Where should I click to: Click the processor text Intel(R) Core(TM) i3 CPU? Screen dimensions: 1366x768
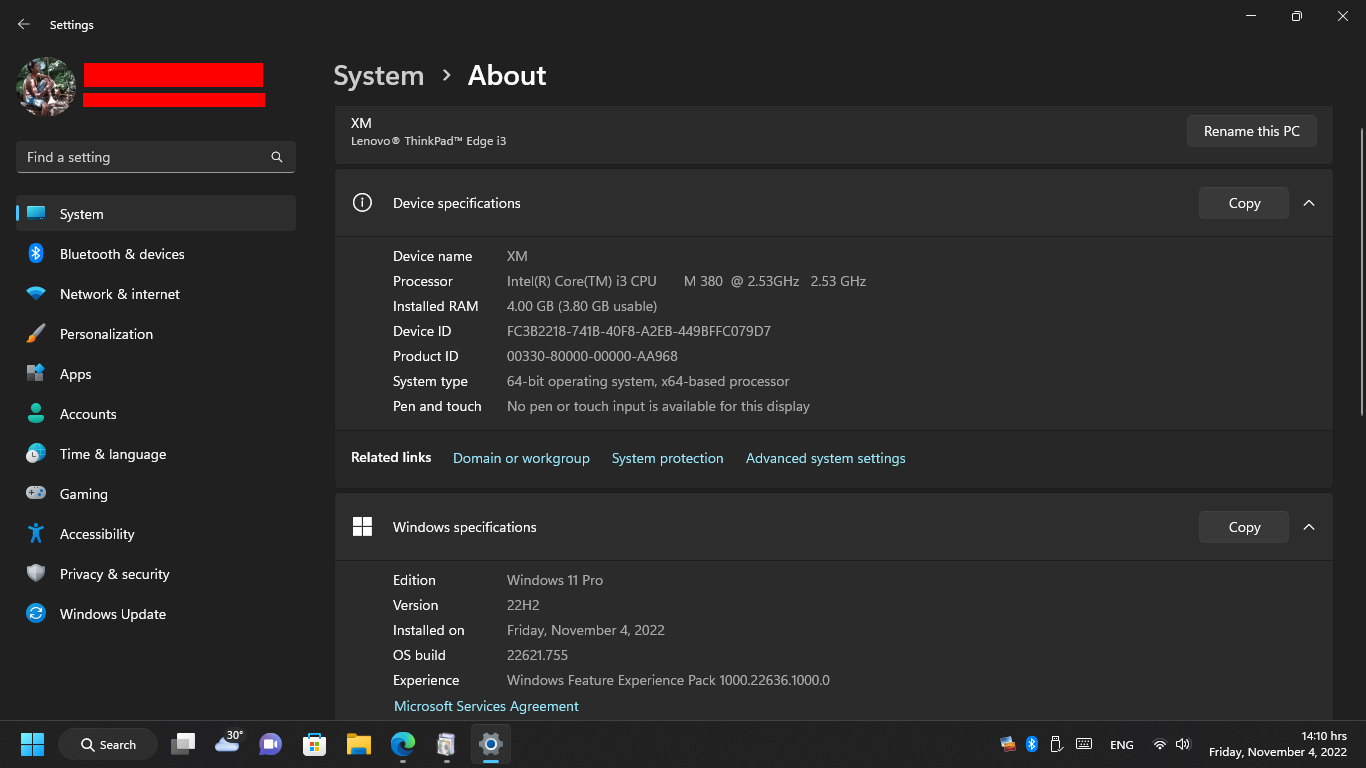coord(582,281)
